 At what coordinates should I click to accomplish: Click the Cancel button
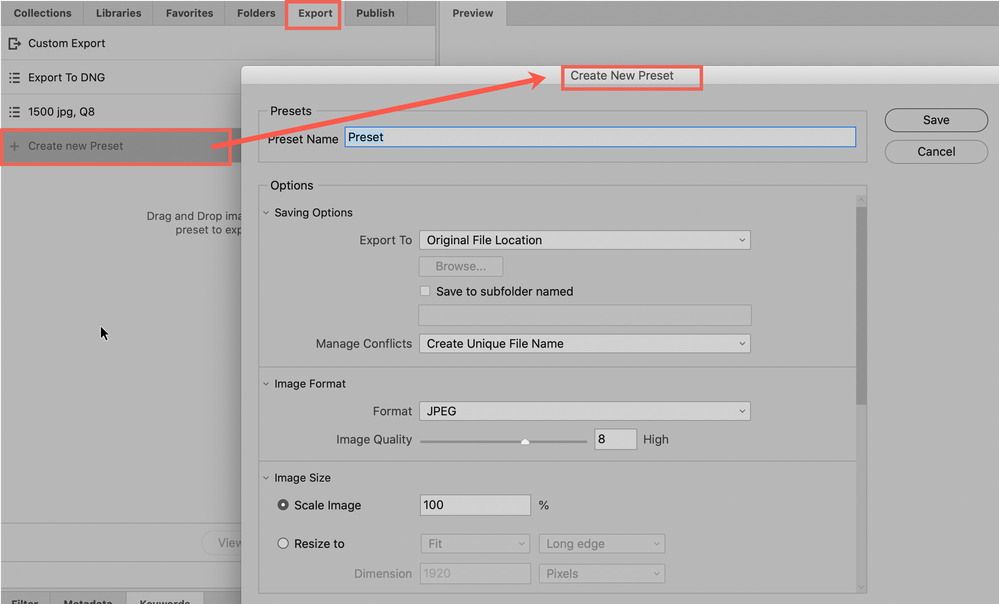(936, 152)
